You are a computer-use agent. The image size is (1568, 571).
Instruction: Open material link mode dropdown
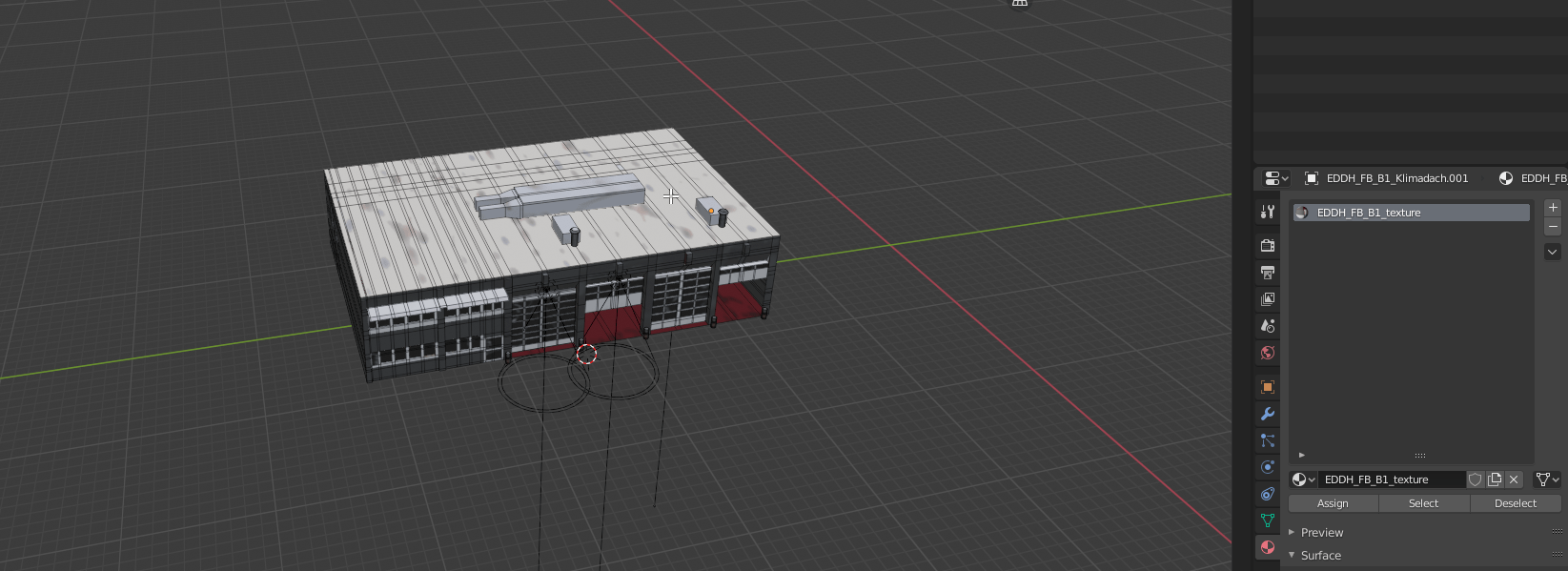pyautogui.click(x=1547, y=479)
